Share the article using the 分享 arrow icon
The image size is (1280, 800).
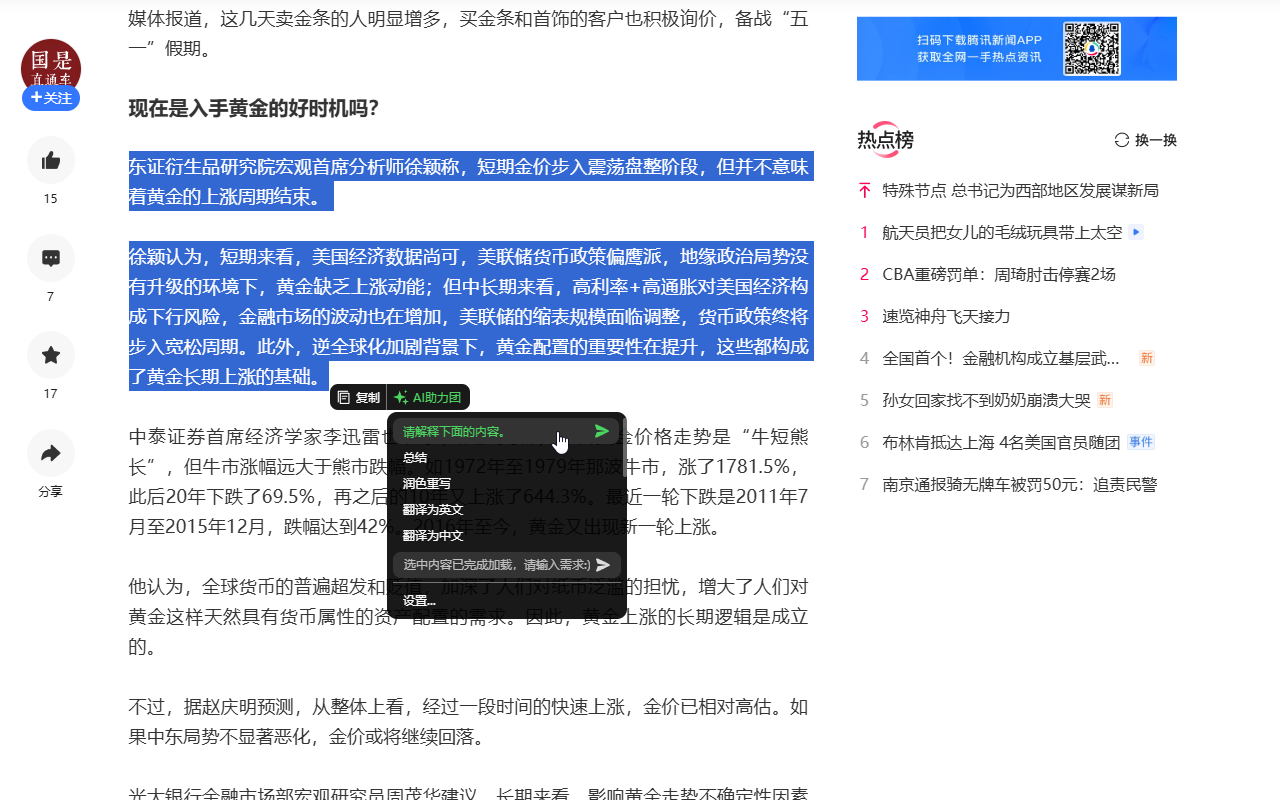tap(50, 453)
